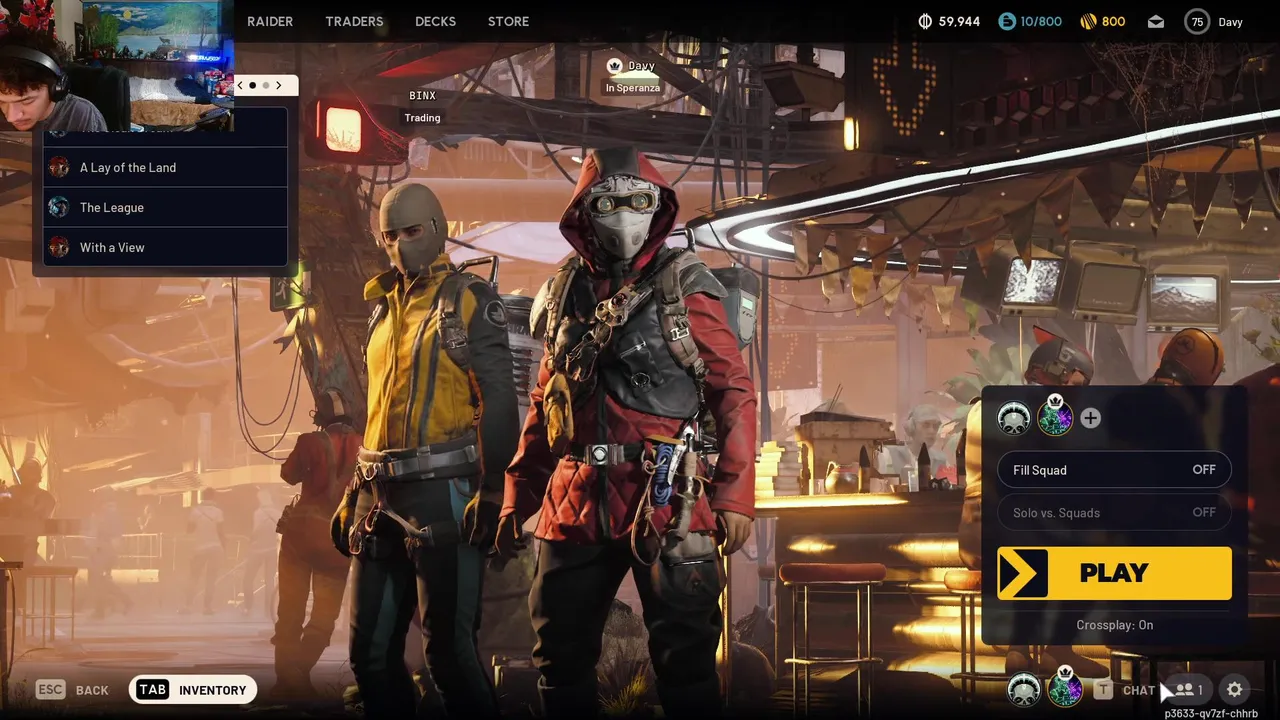Go to the STORE tab
The width and height of the screenshot is (1280, 720).
click(508, 21)
